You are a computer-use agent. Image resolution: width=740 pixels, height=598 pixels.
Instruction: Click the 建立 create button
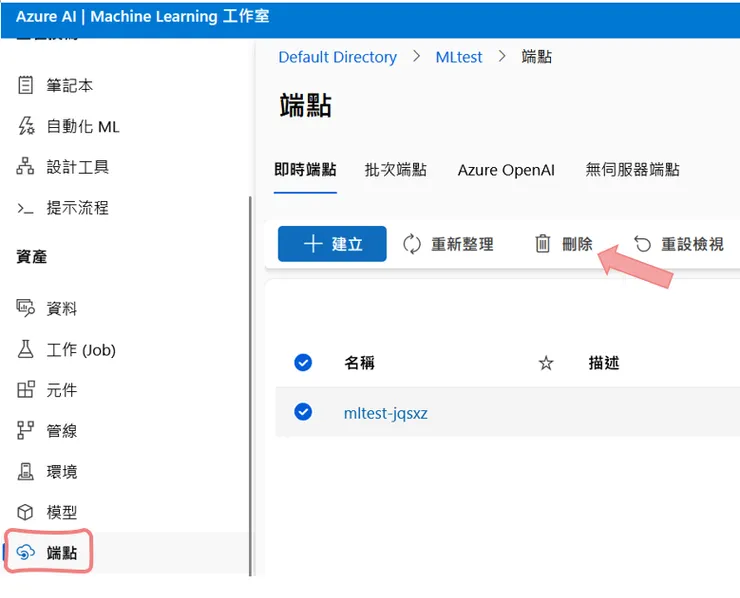[x=332, y=244]
